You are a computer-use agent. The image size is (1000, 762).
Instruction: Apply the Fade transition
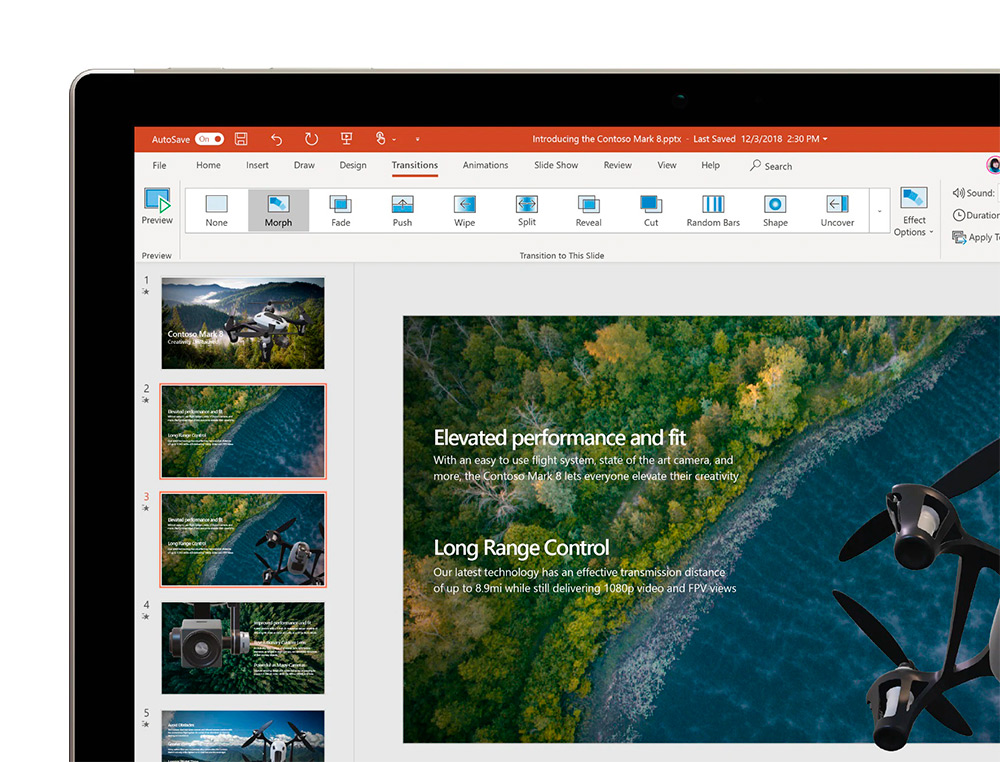click(x=340, y=210)
